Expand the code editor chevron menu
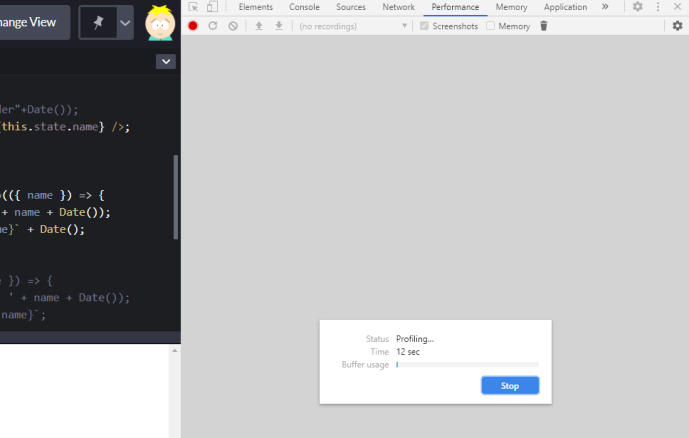Screen dimensions: 689x438 click(x=166, y=62)
